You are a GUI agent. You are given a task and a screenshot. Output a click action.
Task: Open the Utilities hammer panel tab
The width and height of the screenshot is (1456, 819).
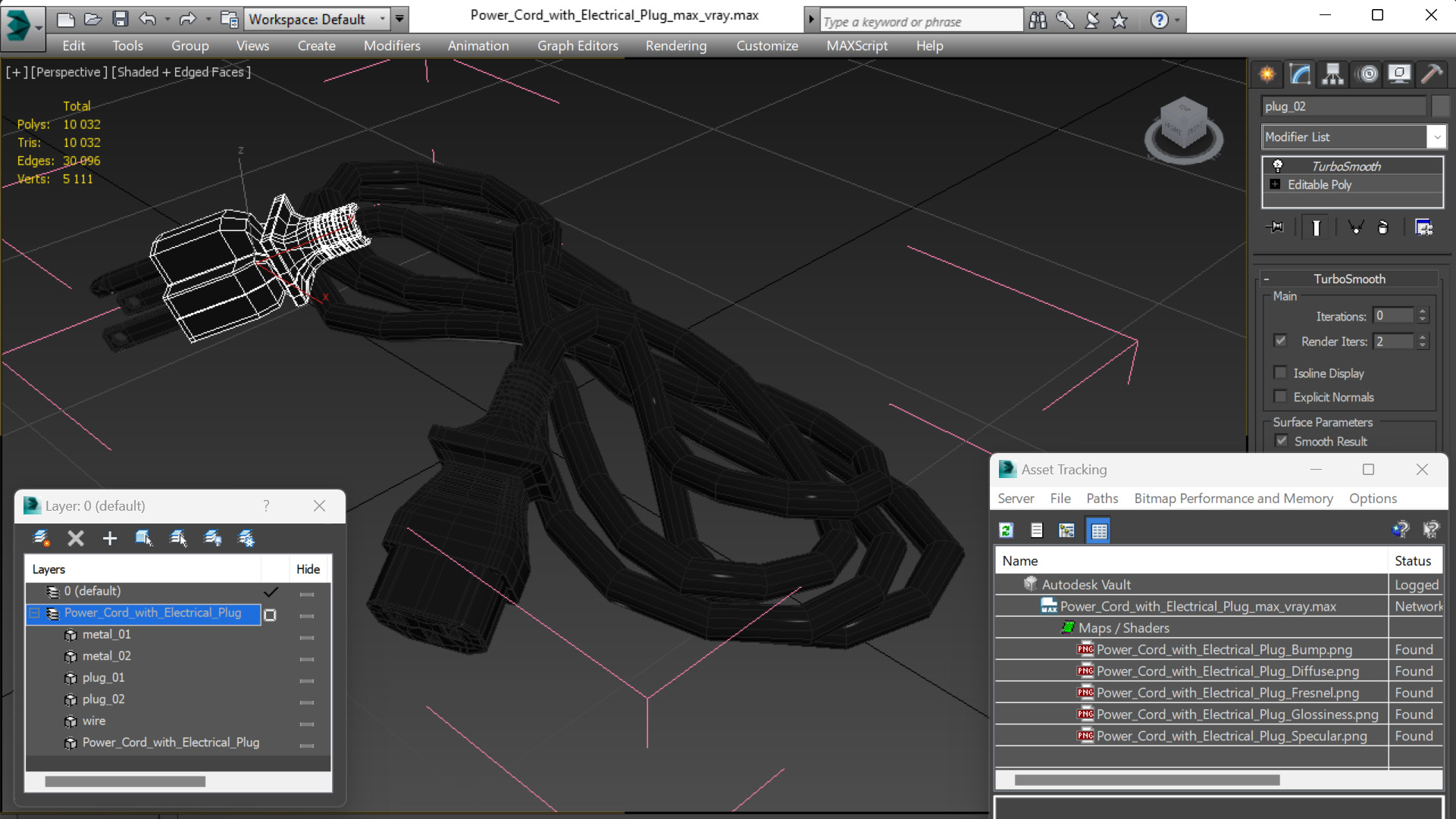click(x=1431, y=73)
